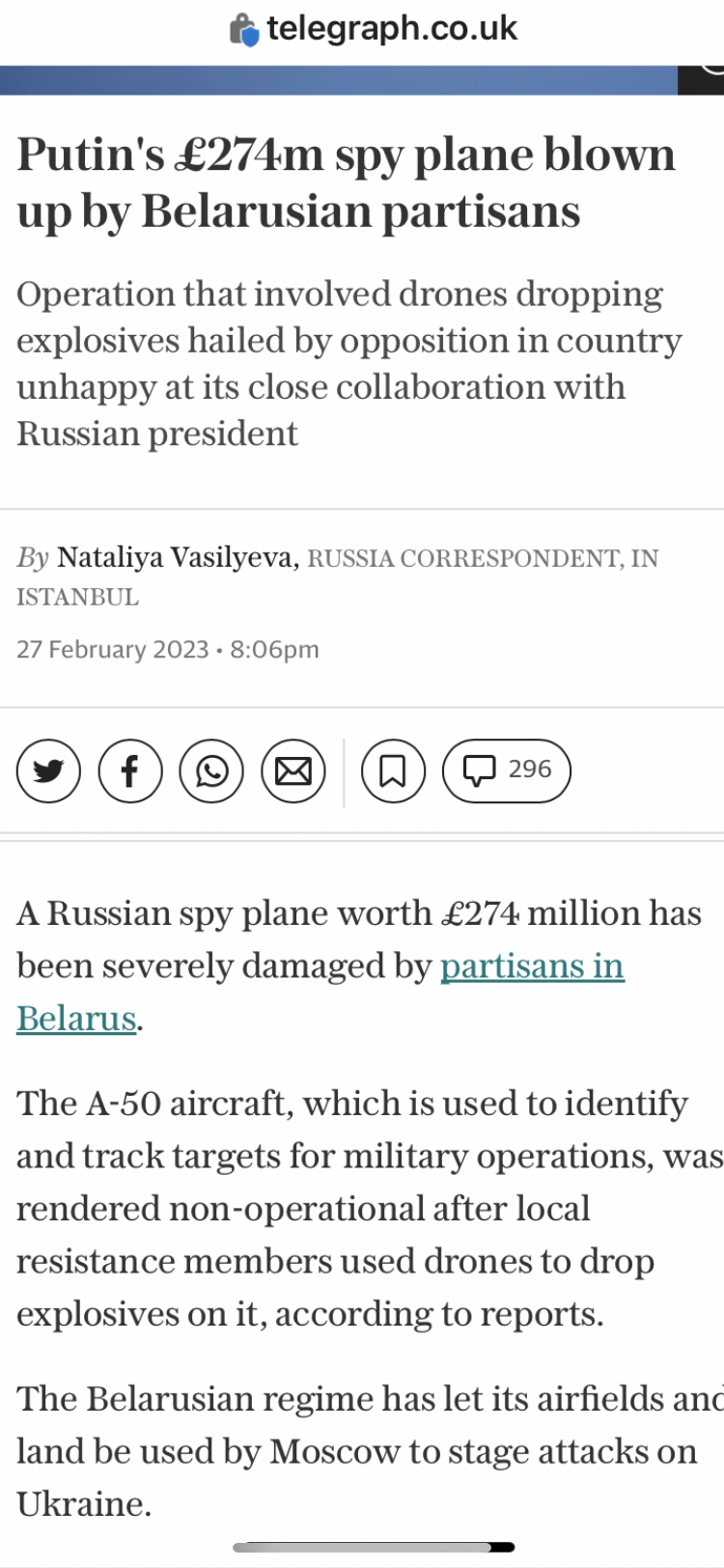This screenshot has width=724, height=1568.
Task: Tap the article headline about spy plane
Action: (x=346, y=182)
